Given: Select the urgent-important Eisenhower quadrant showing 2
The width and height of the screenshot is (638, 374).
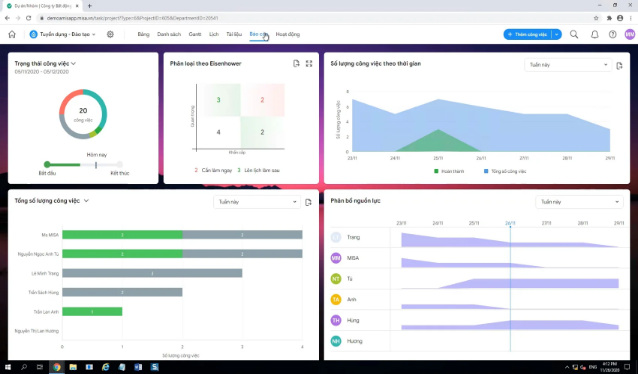Looking at the screenshot, I should click(262, 100).
